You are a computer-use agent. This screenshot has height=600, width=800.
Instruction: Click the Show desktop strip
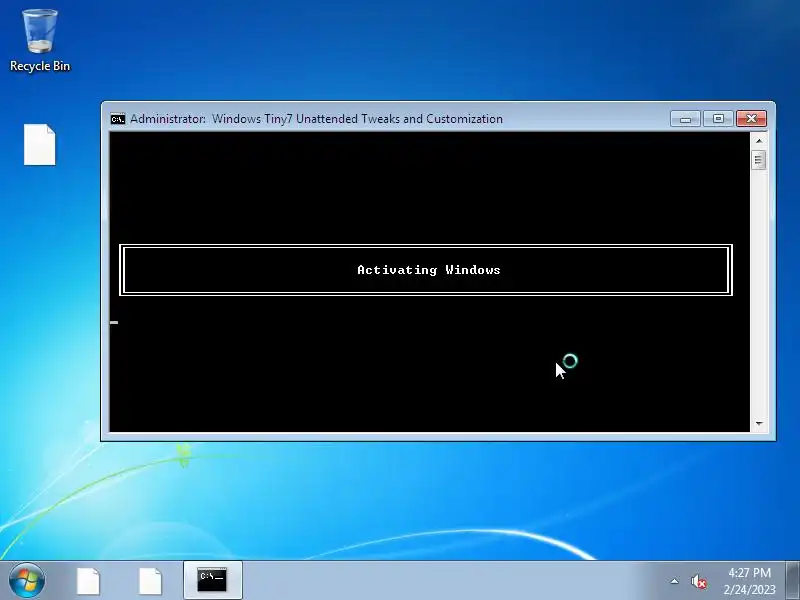click(792, 581)
